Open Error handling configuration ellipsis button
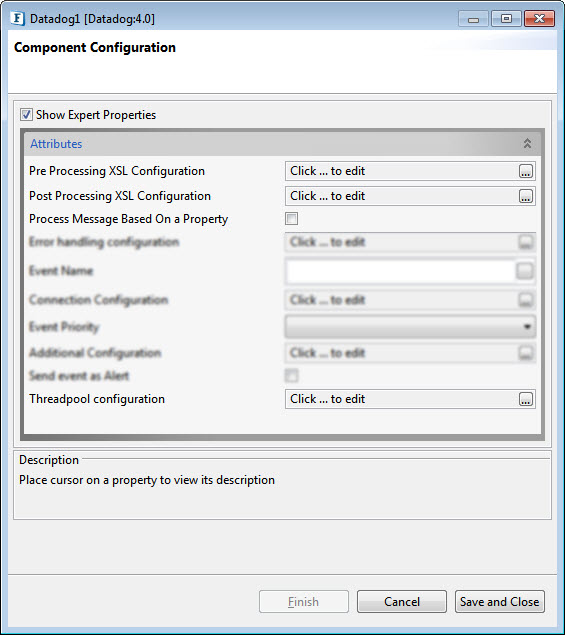The height and width of the screenshot is (635, 565). (526, 242)
